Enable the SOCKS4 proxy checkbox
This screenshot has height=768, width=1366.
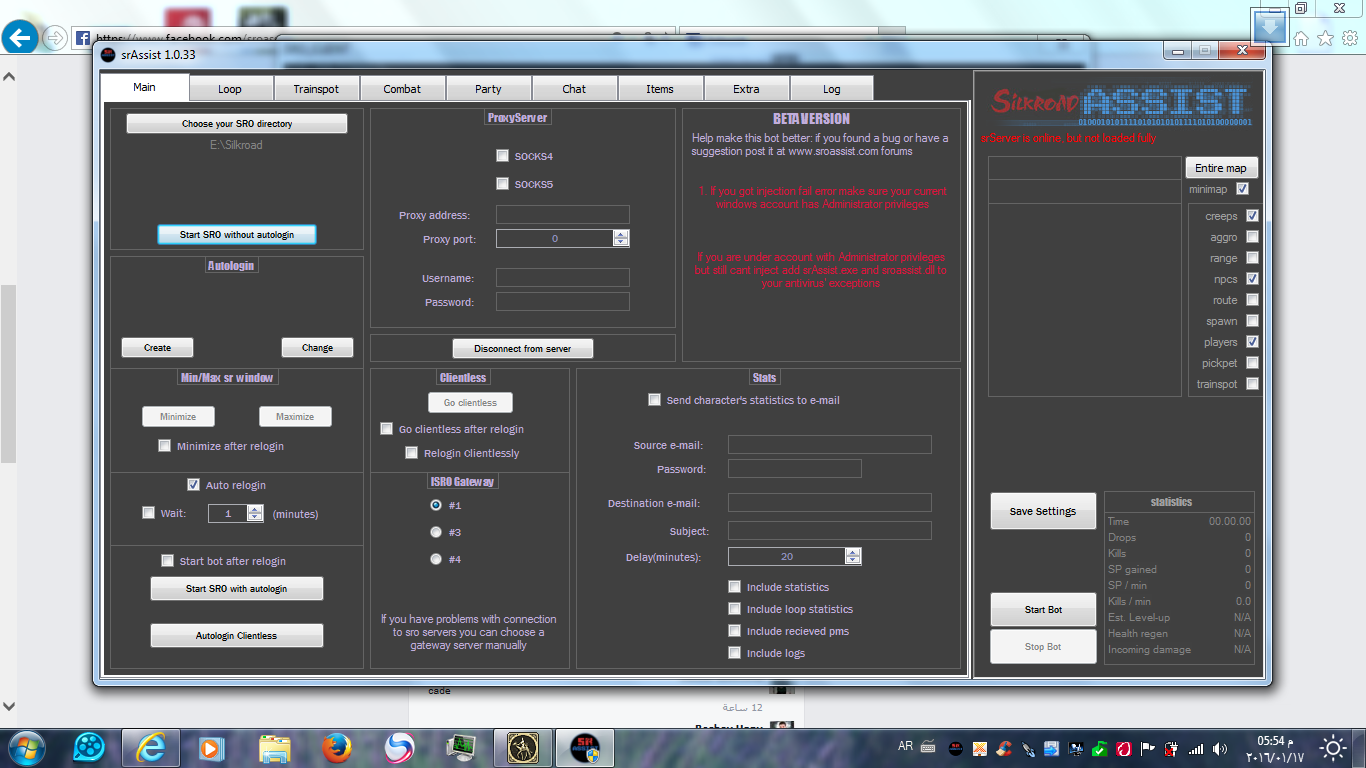pos(502,156)
